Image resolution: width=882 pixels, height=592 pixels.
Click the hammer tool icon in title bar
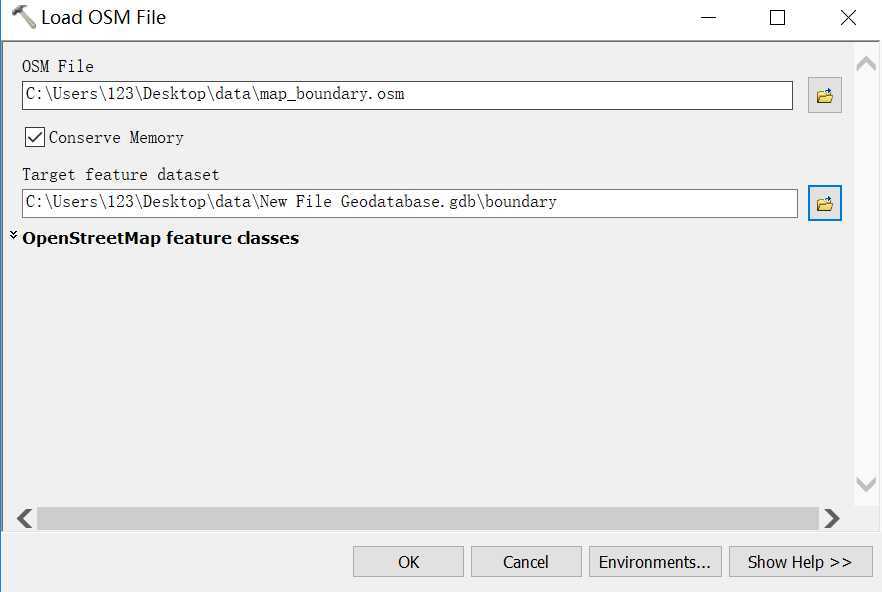point(23,17)
